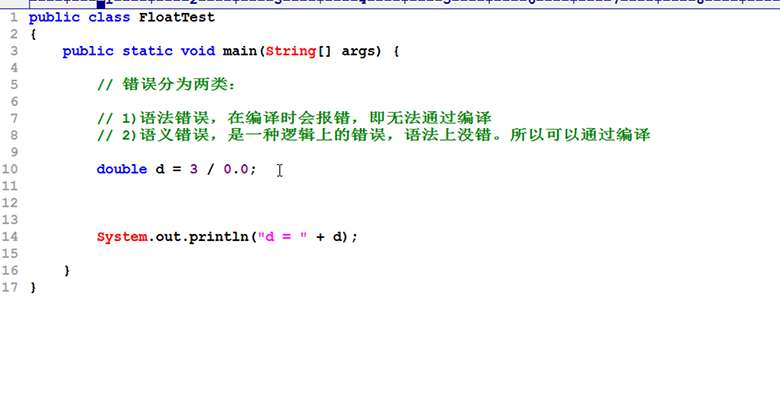Click the 'args' parameter name

pyautogui.click(x=358, y=51)
